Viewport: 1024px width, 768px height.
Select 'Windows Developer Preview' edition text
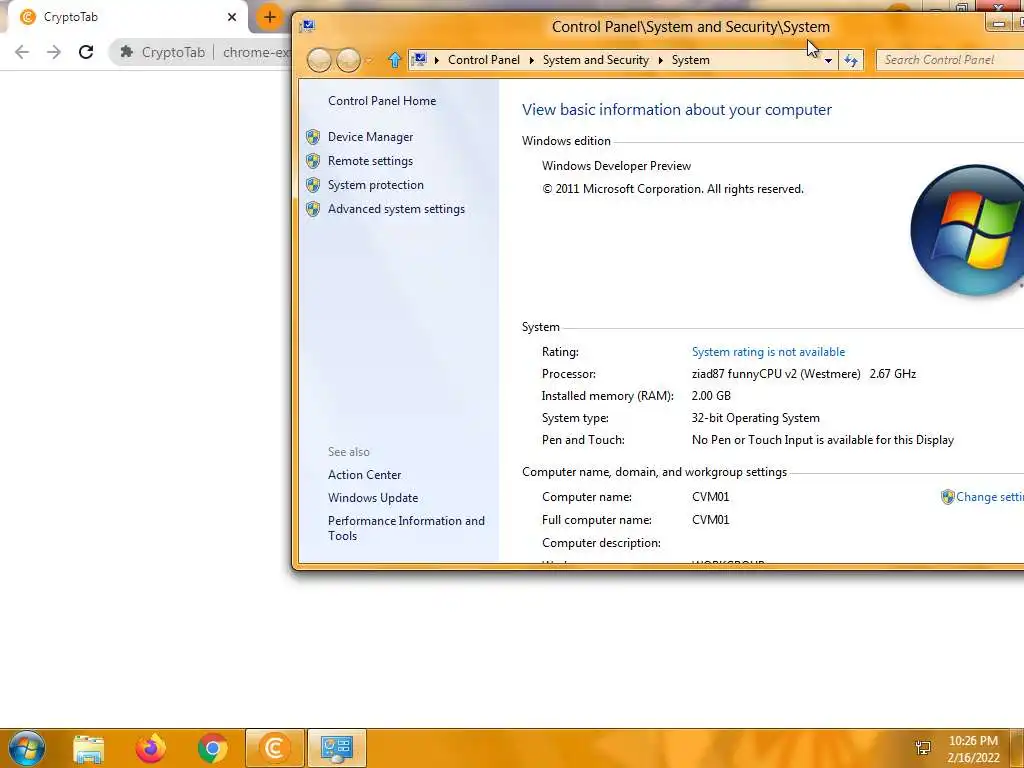pos(616,166)
